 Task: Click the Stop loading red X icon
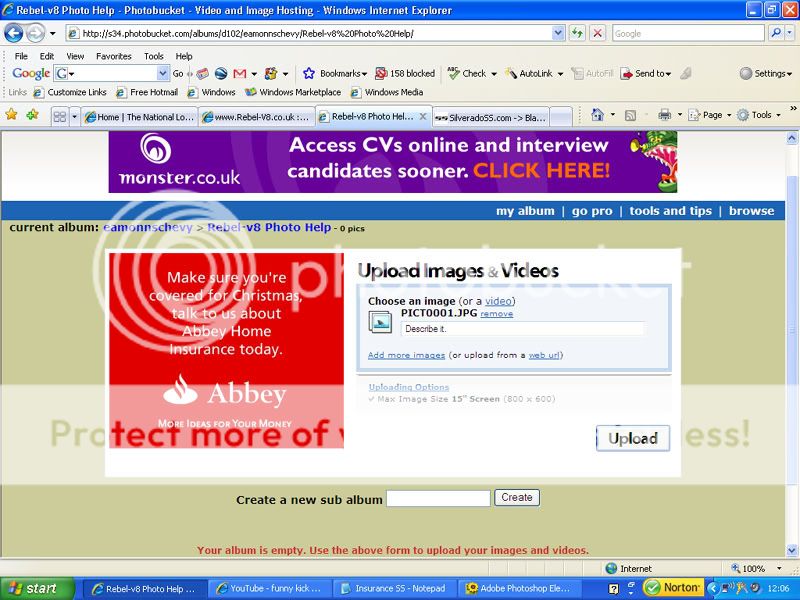pos(597,33)
